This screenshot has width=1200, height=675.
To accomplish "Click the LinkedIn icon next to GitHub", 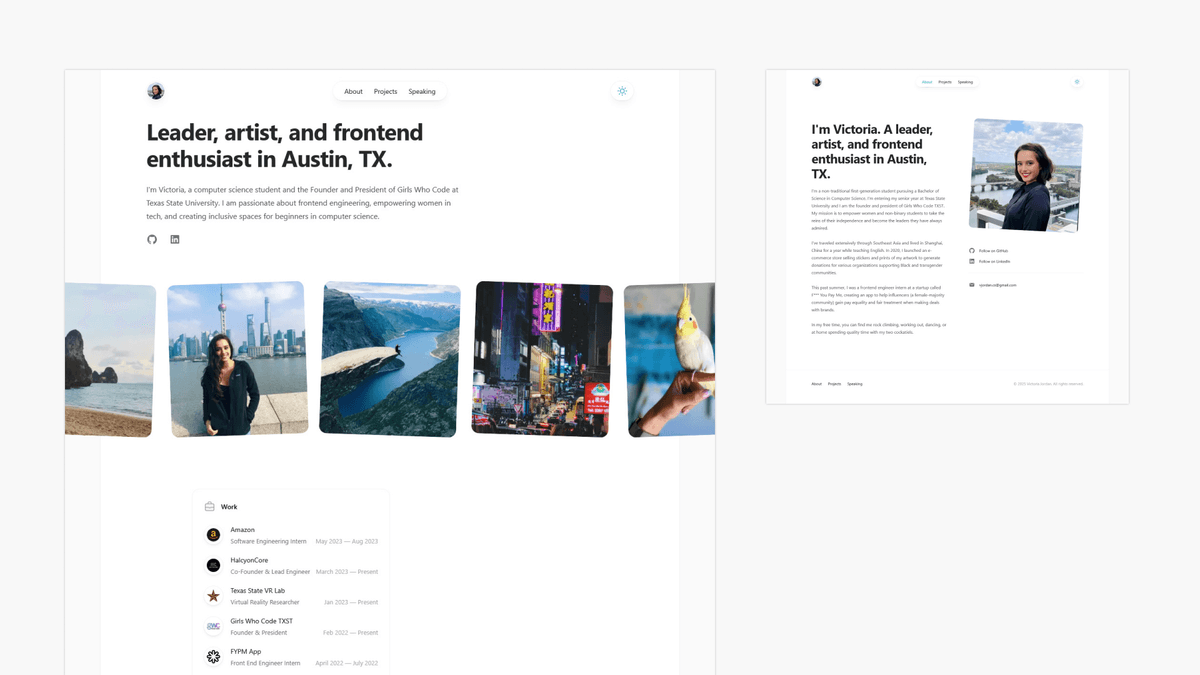I will (x=174, y=239).
